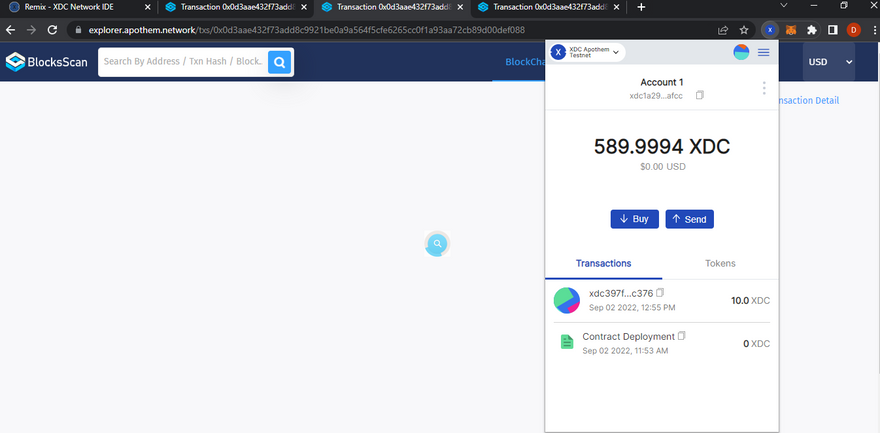Click the search by address input field
880x433 pixels.
[182, 62]
